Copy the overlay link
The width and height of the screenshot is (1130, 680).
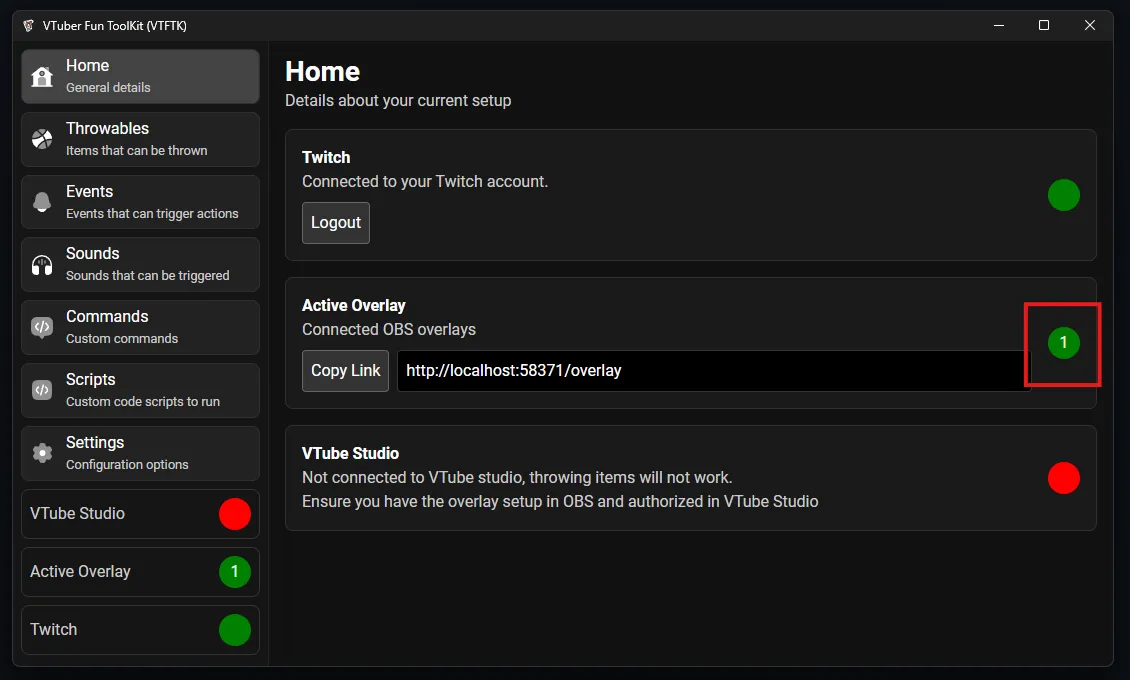(x=345, y=371)
